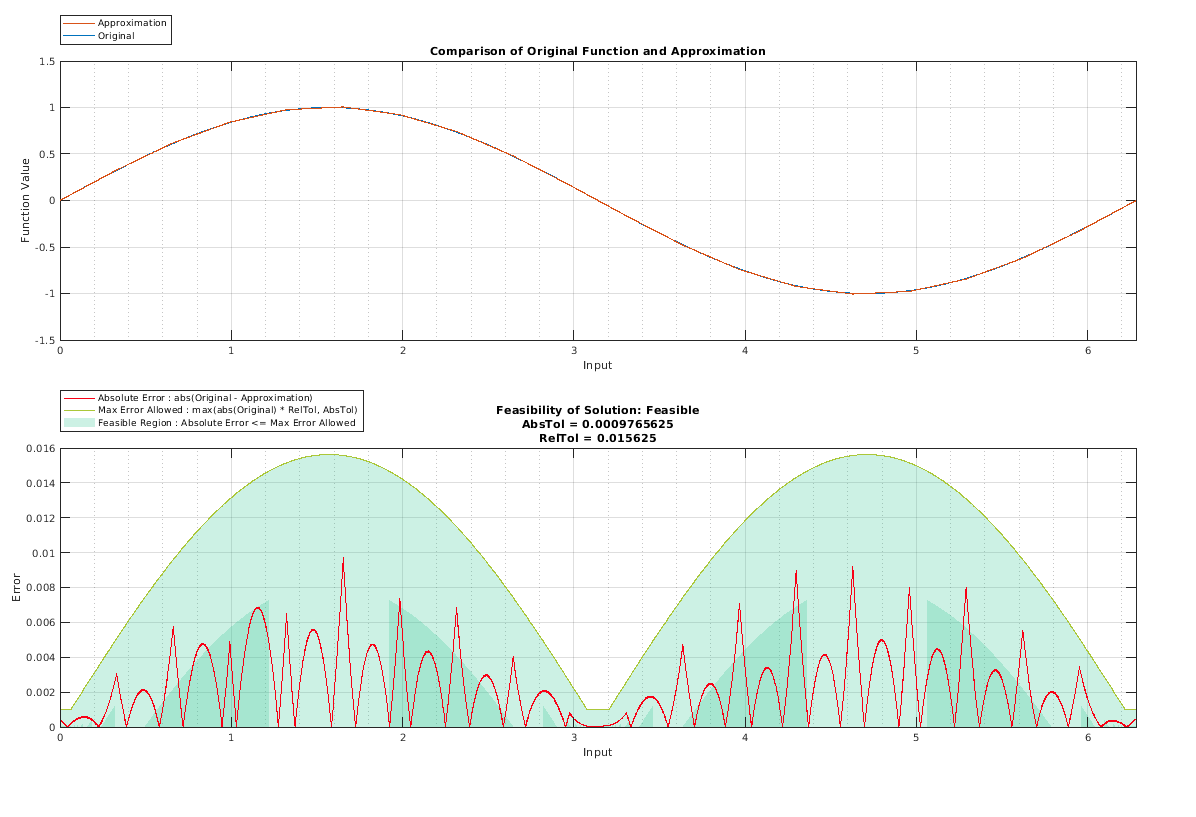
Task: Click the blue Original line sample in legend
Action: tap(79, 36)
